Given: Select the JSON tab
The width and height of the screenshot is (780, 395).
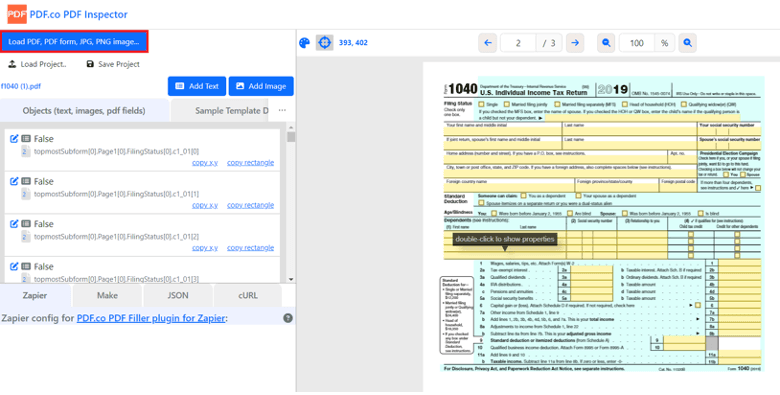Looking at the screenshot, I should (178, 296).
